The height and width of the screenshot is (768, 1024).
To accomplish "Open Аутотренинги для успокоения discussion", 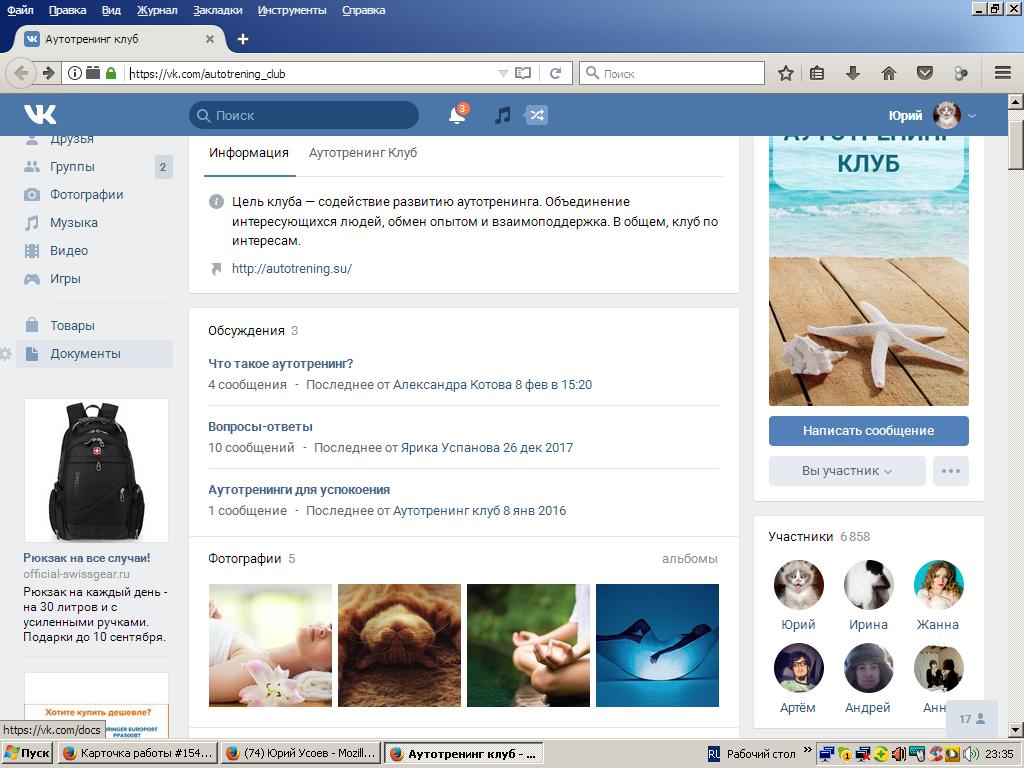I will tap(298, 490).
